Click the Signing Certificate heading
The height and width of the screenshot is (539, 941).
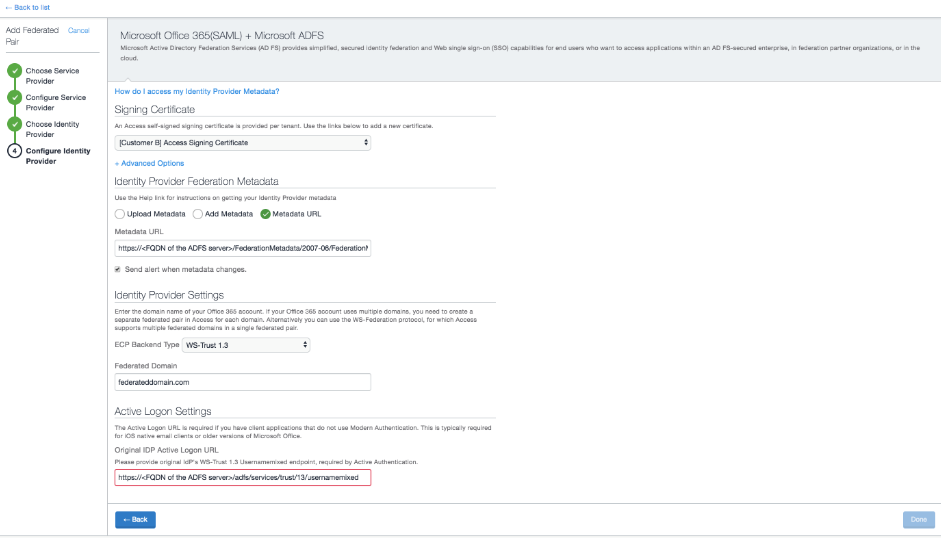tap(155, 109)
